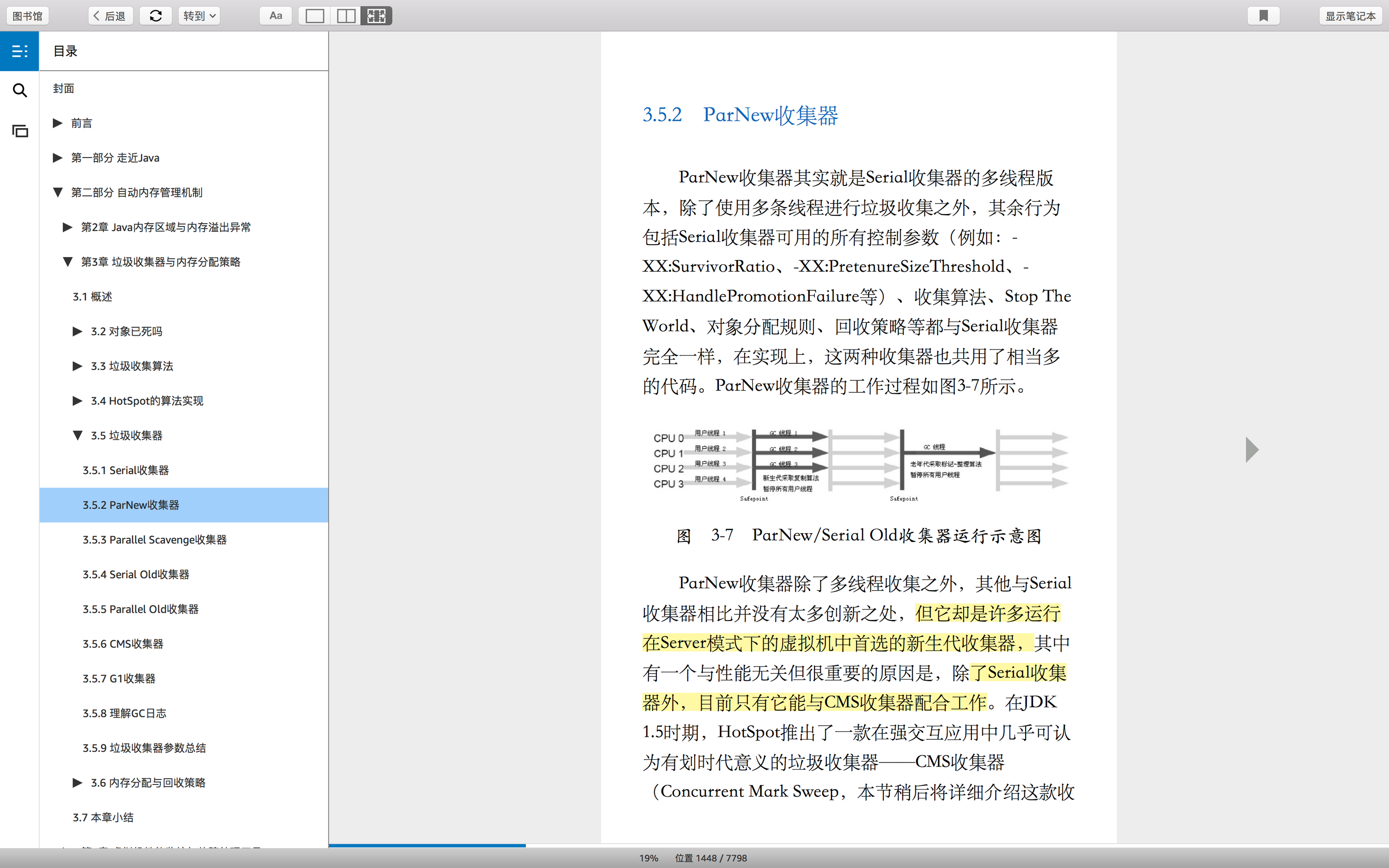Screen dimensions: 1389x868
Task: Open the 转到 dropdown menu
Action: point(199,16)
